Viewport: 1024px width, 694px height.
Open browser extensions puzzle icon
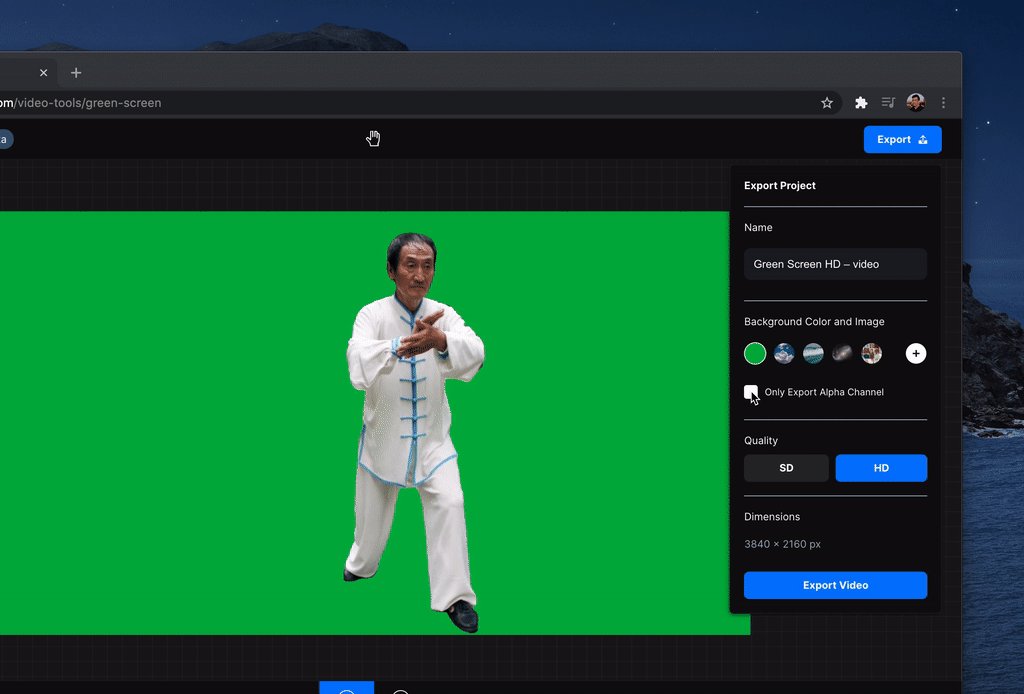pyautogui.click(x=861, y=103)
